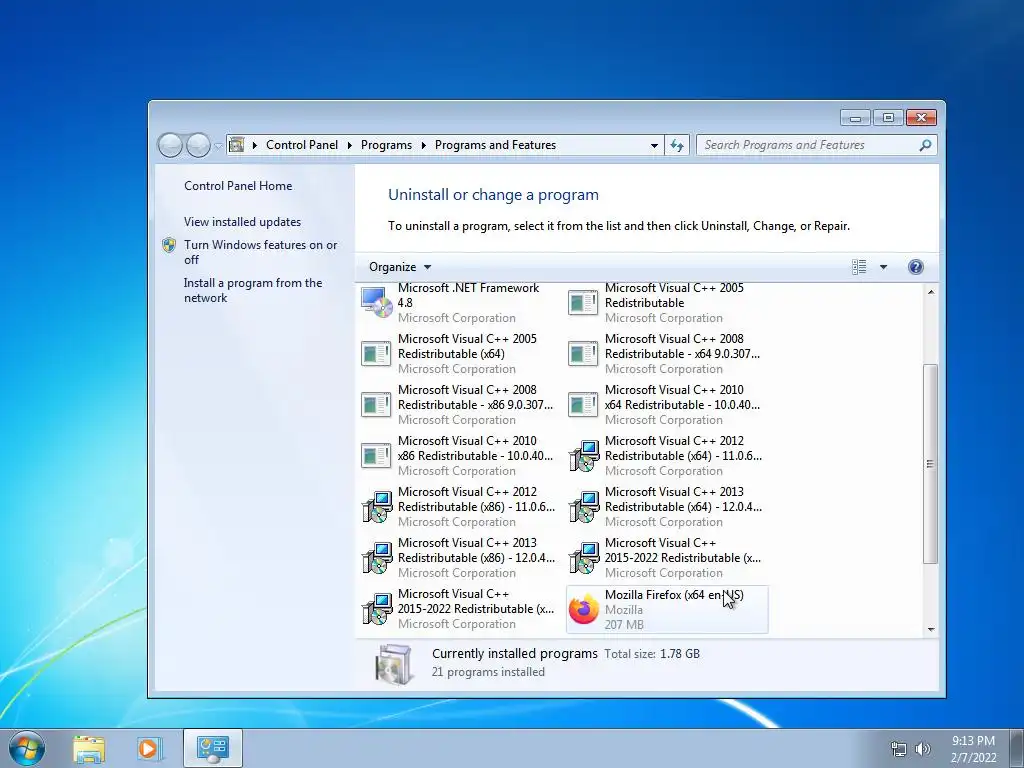
Task: Click the Control Panel taskbar button
Action: [x=213, y=748]
